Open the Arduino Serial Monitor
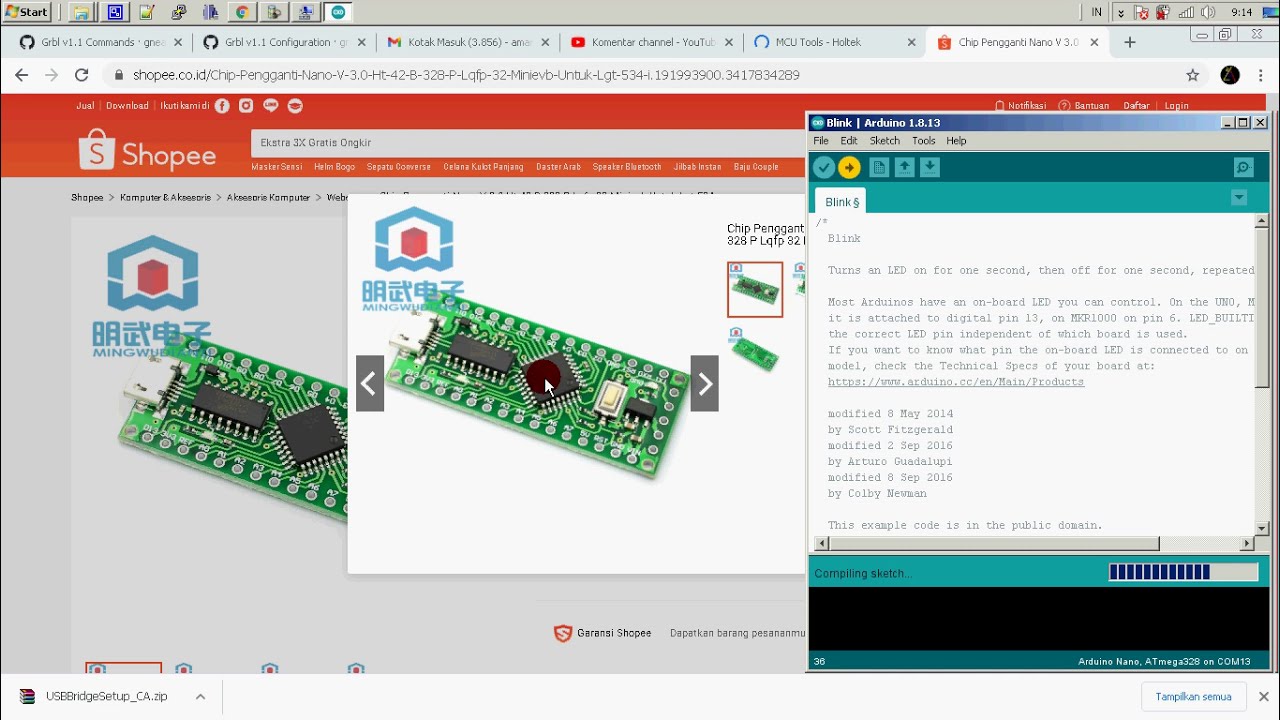Viewport: 1280px width, 720px height. [1243, 168]
